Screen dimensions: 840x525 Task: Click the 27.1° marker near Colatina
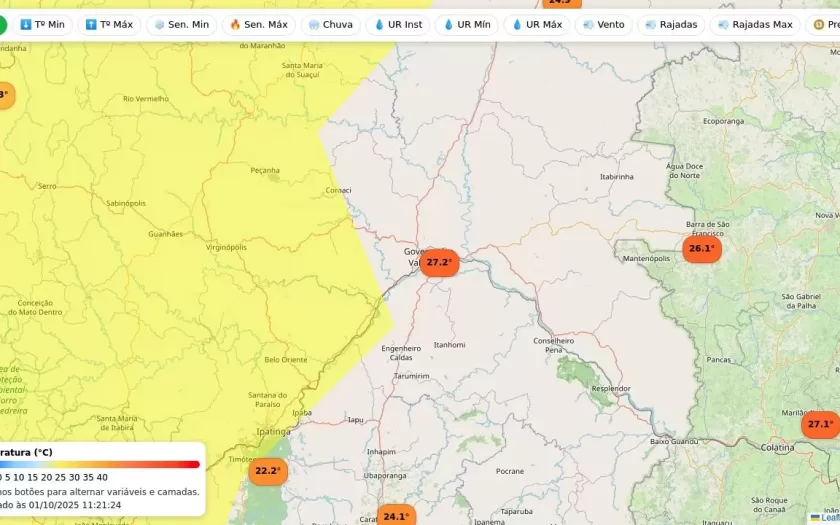pos(820,424)
